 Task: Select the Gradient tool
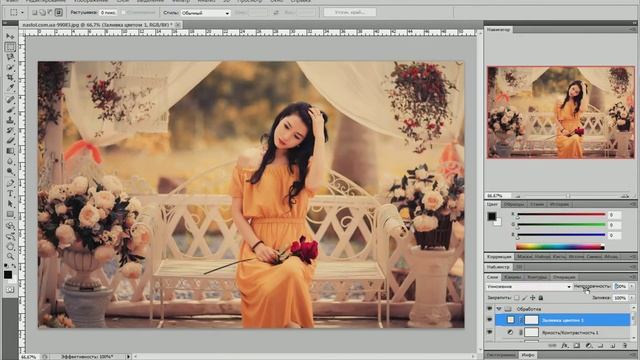tap(10, 151)
